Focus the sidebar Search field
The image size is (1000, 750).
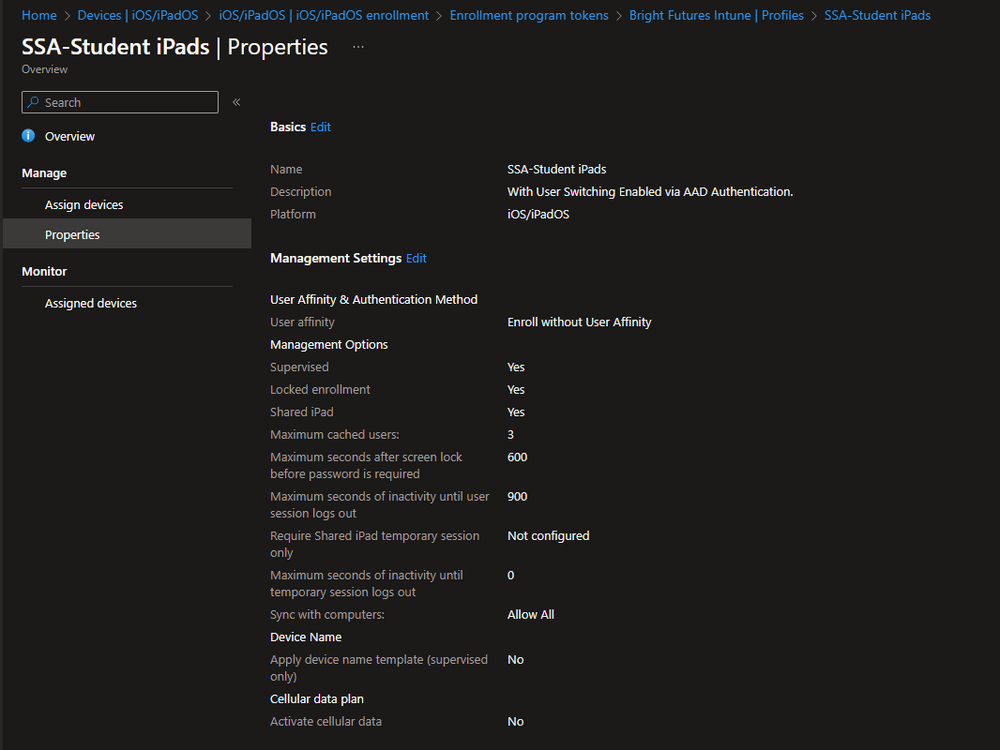click(x=120, y=102)
